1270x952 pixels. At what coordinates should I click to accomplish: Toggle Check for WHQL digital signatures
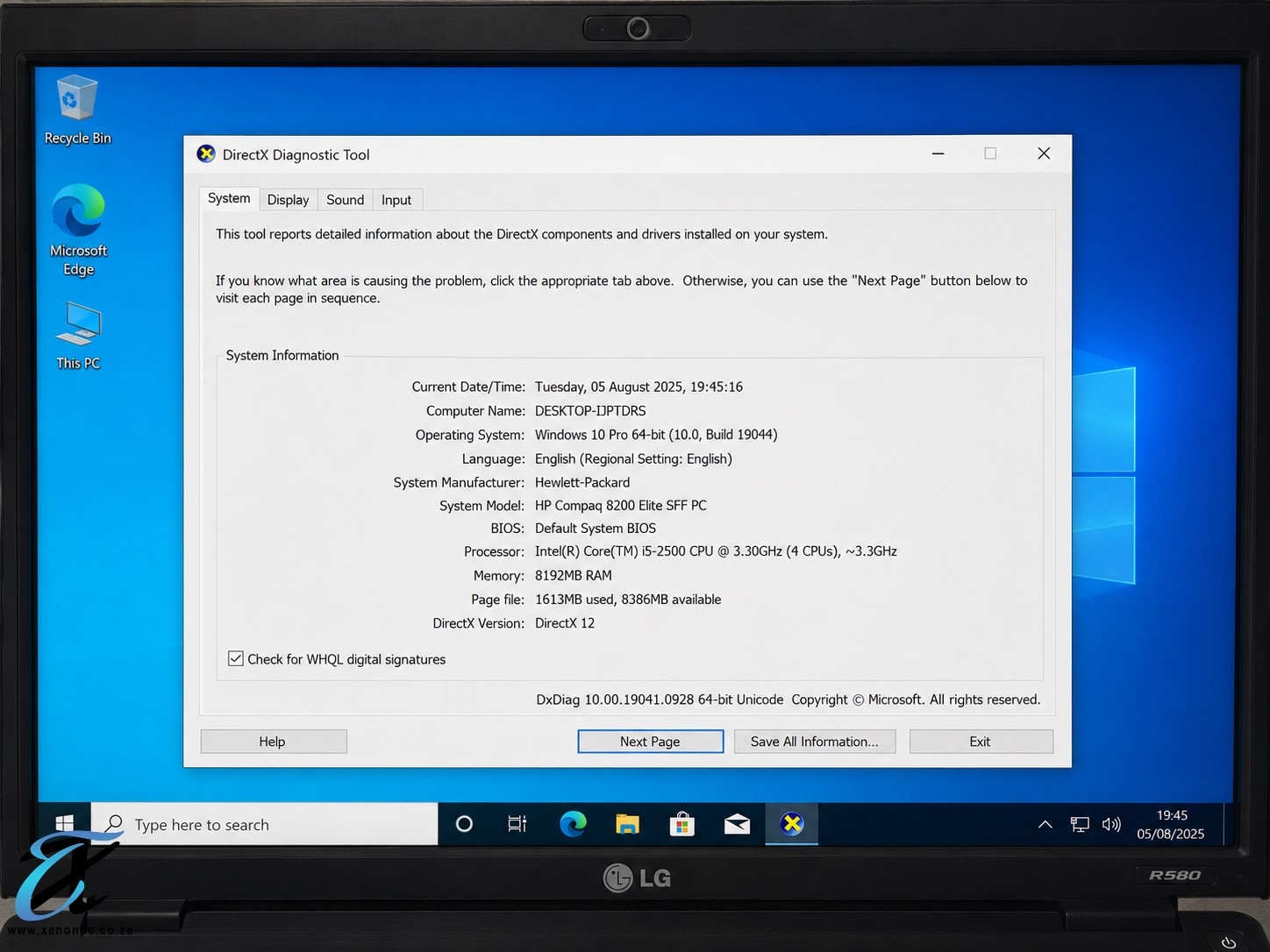tap(236, 658)
